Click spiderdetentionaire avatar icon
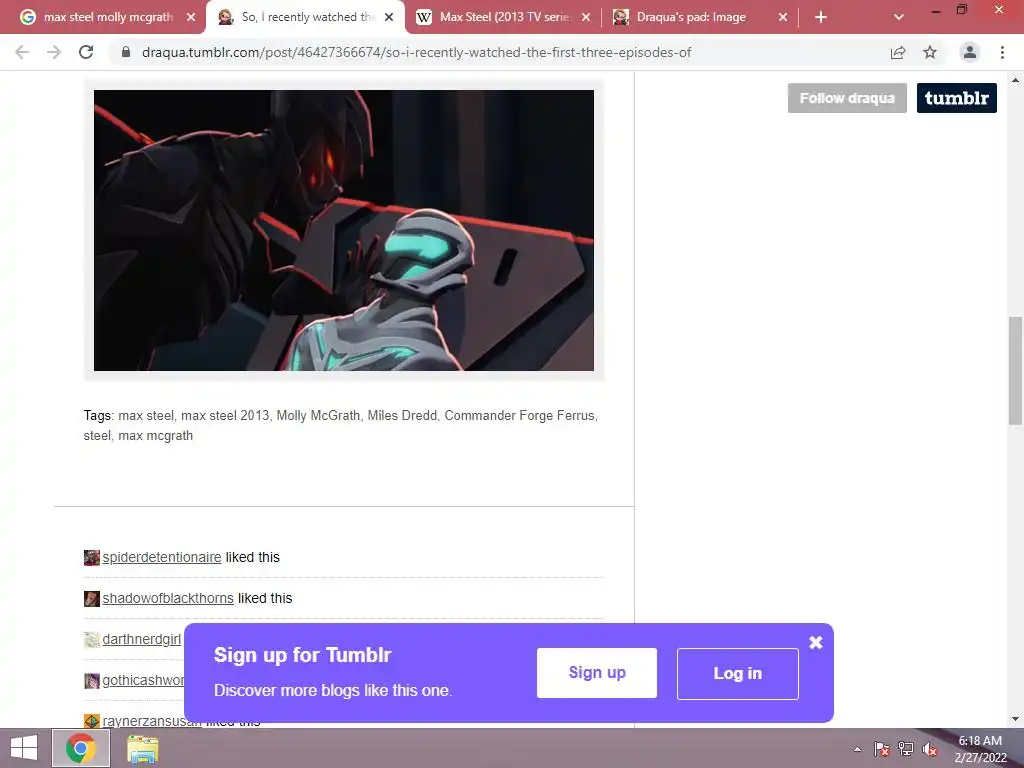 [x=92, y=558]
